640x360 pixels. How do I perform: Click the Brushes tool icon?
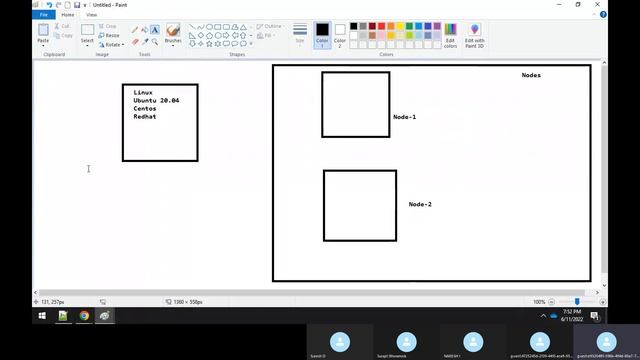173,30
